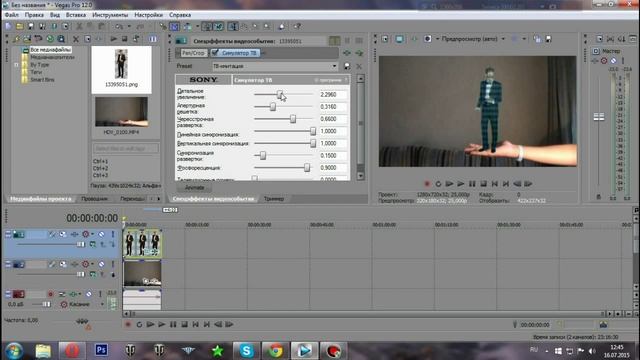
Task: Open the Инструменты menu
Action: (110, 15)
